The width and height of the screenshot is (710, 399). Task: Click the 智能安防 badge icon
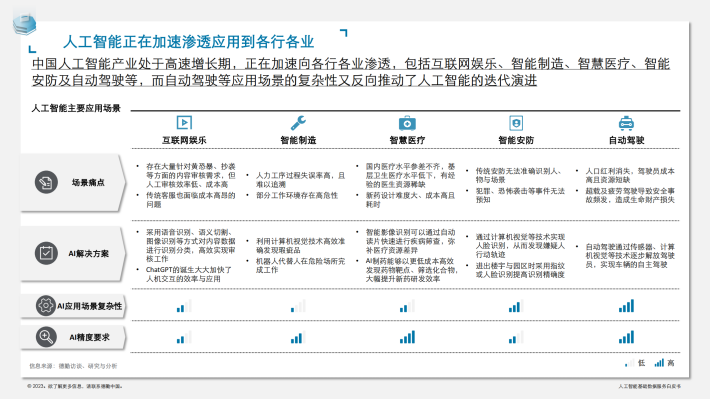tap(516, 123)
